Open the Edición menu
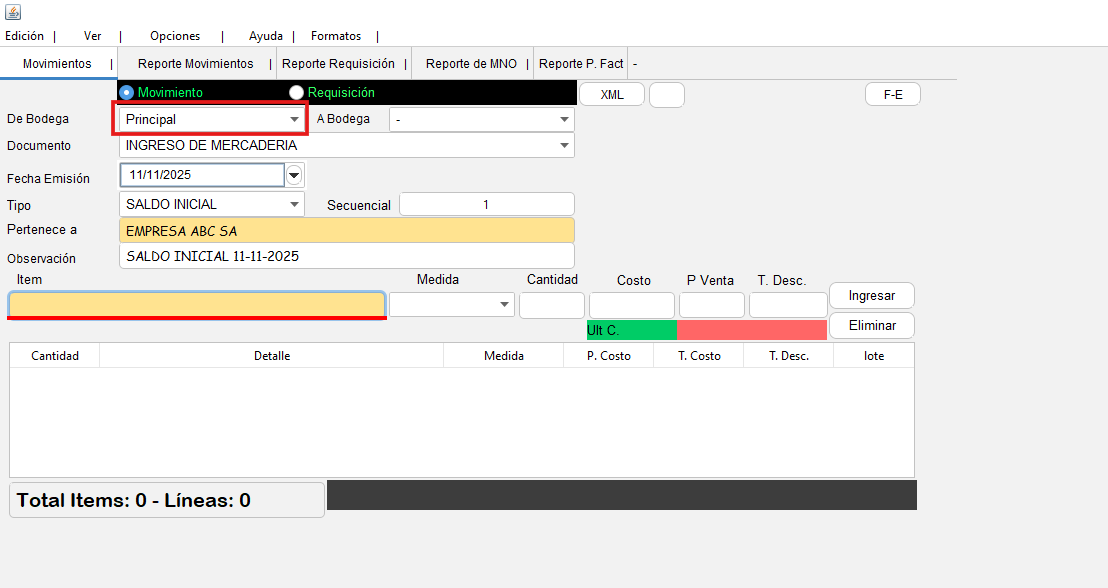Viewport: 1108px width, 588px height. (25, 36)
